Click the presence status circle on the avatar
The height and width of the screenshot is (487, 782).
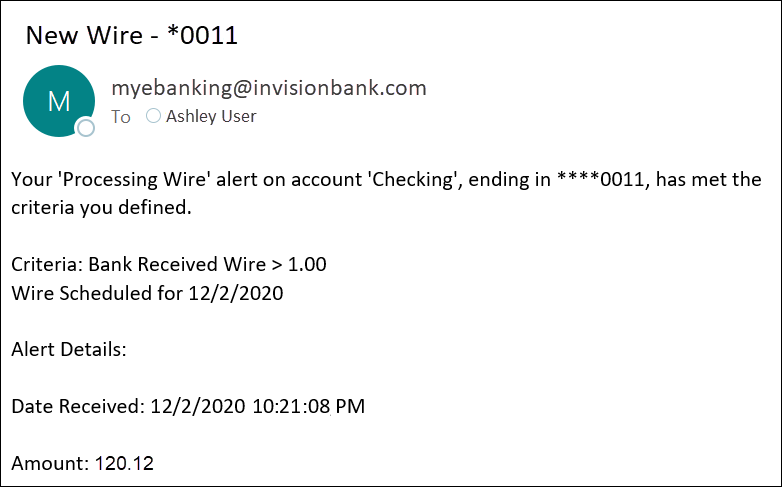click(x=86, y=127)
